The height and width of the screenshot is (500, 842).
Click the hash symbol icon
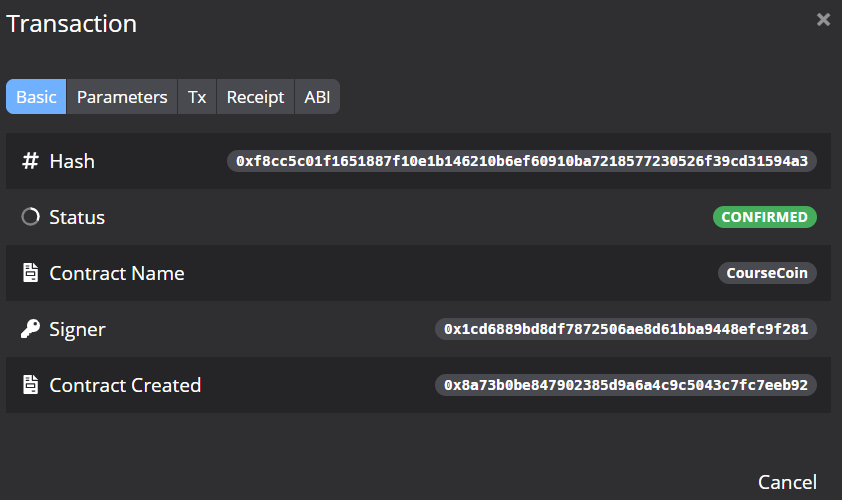pos(30,161)
